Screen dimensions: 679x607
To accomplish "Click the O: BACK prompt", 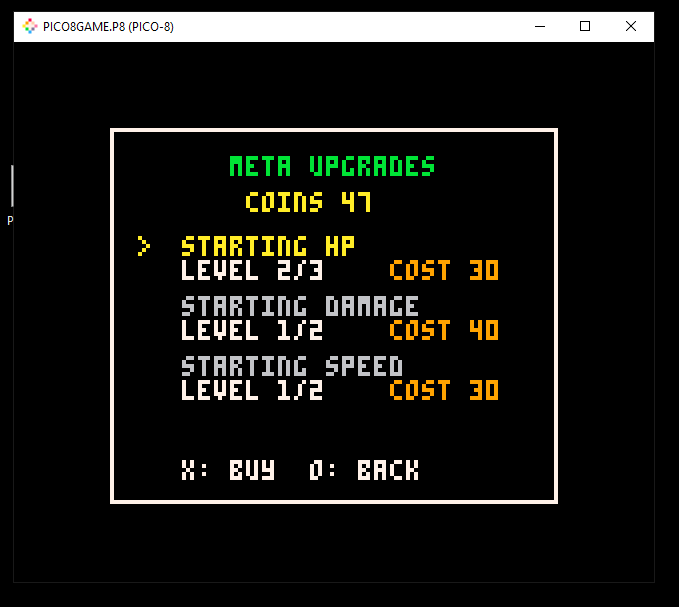I will coord(364,470).
